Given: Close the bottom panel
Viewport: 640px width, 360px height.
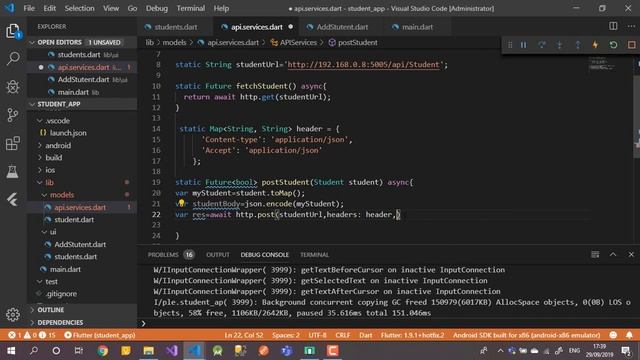Looking at the screenshot, I should (x=631, y=254).
